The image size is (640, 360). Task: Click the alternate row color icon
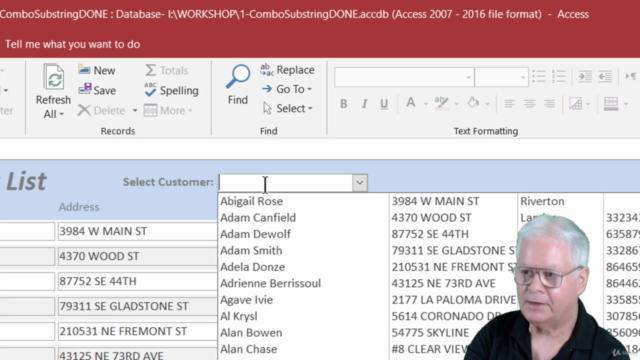coord(611,104)
